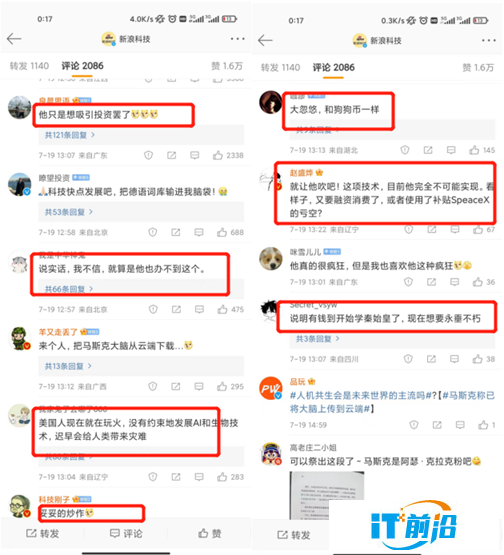Report the comment with 295 likes
This screenshot has width=504, height=555.
tap(153, 387)
